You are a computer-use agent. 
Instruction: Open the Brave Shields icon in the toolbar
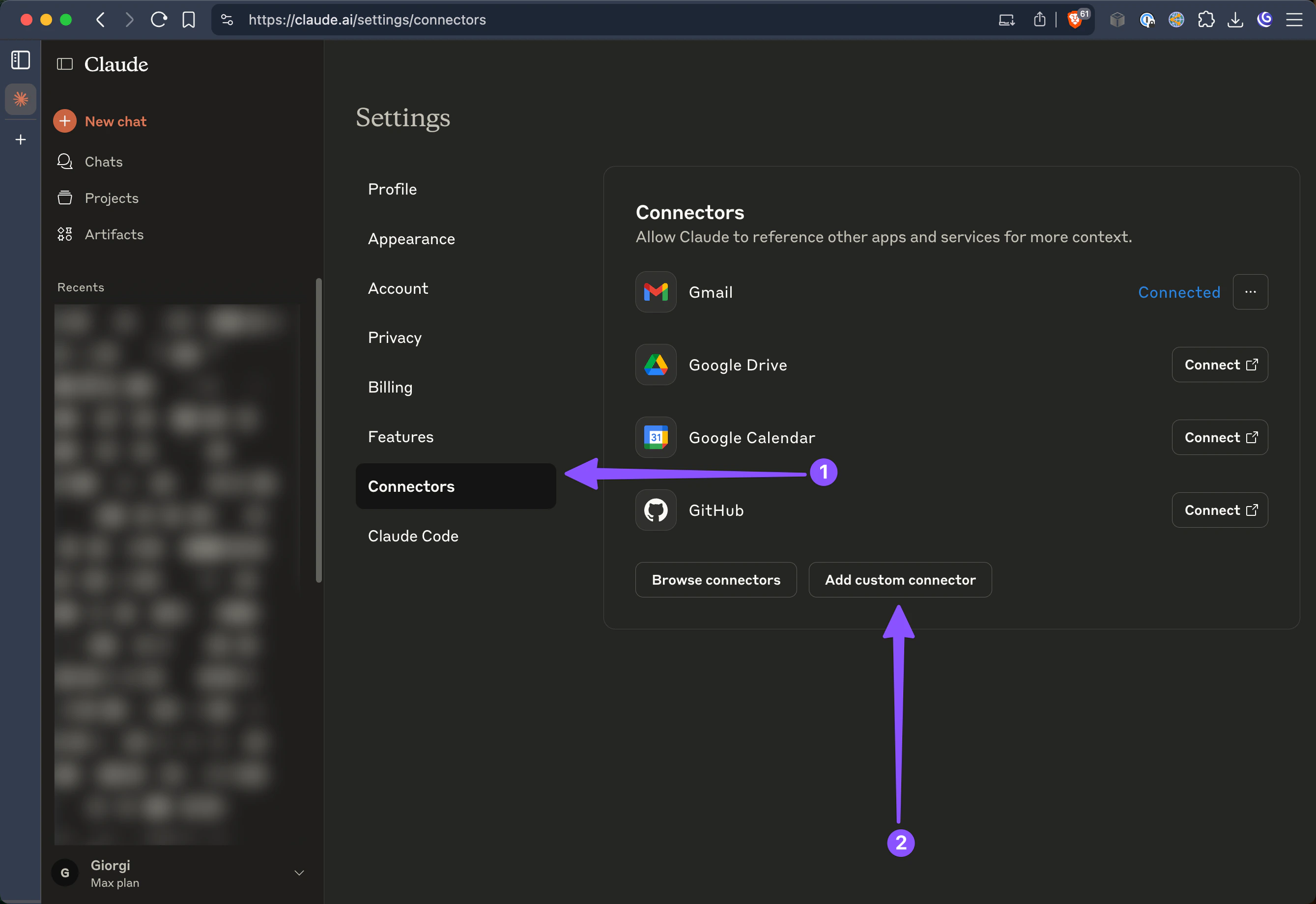click(1075, 20)
